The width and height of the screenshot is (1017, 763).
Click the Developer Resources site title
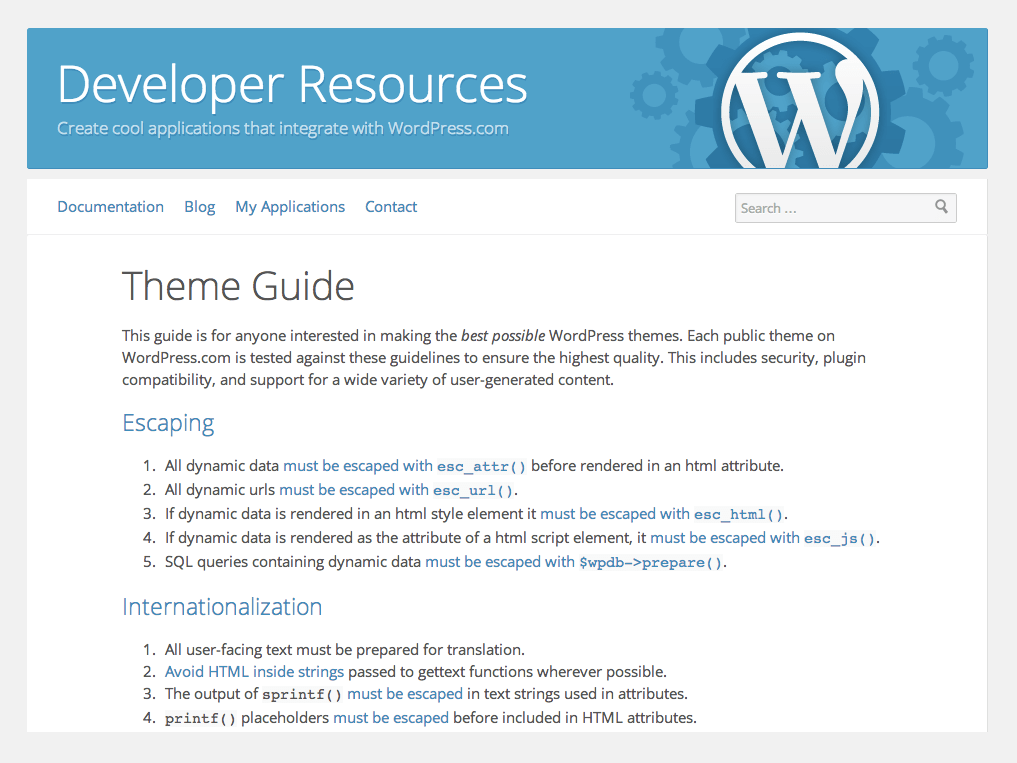(x=292, y=85)
